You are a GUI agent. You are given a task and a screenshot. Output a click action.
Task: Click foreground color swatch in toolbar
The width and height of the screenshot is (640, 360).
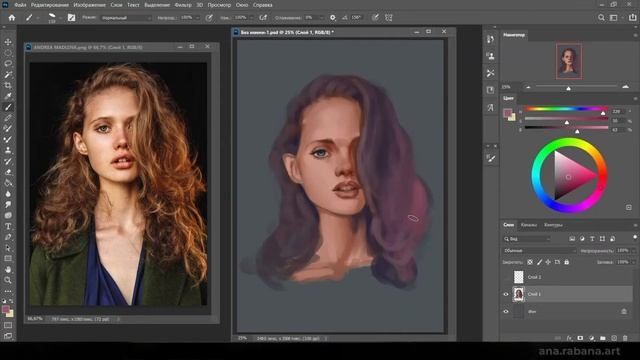[x=5, y=309]
